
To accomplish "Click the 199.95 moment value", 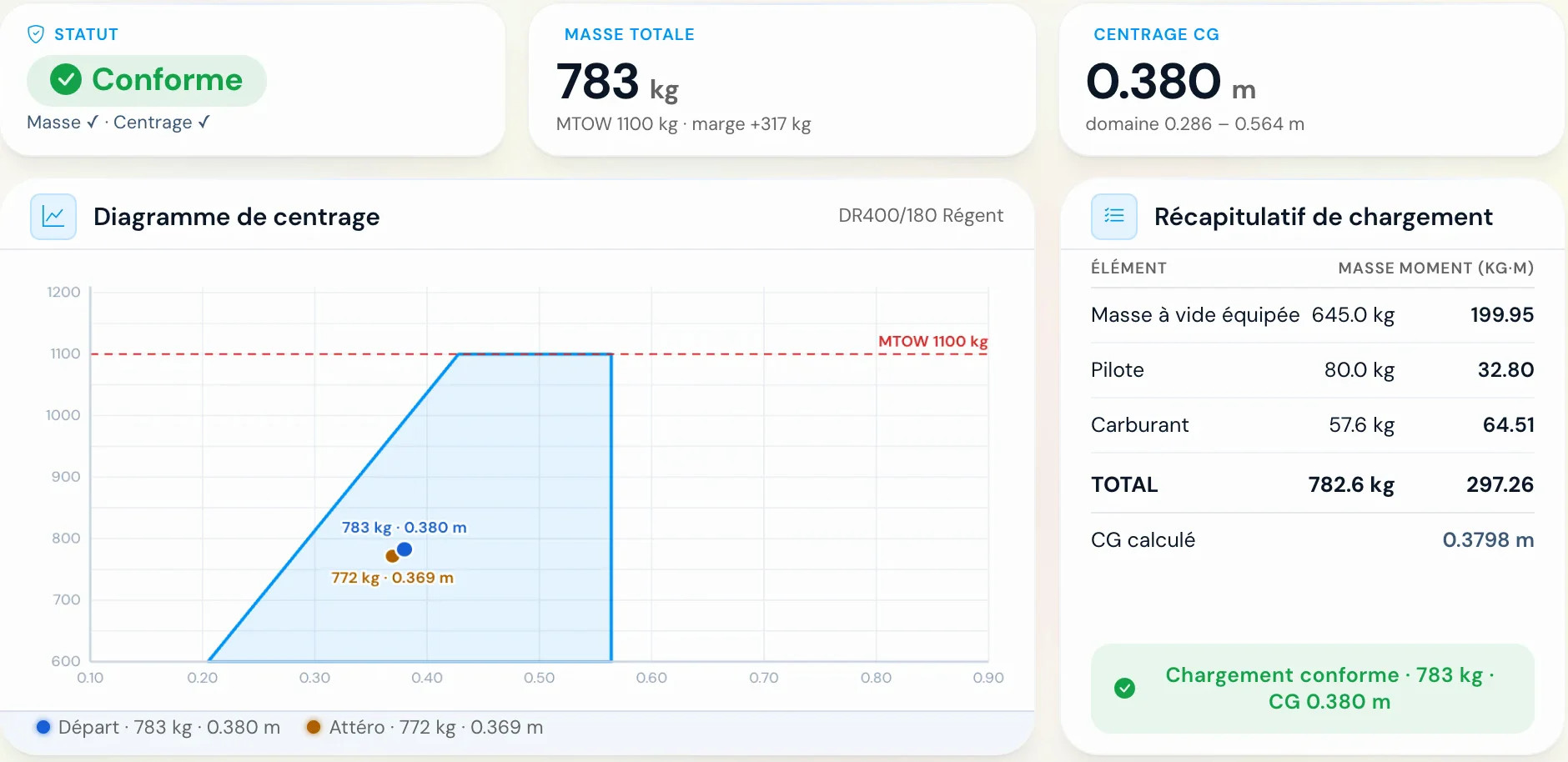I will click(x=1502, y=315).
